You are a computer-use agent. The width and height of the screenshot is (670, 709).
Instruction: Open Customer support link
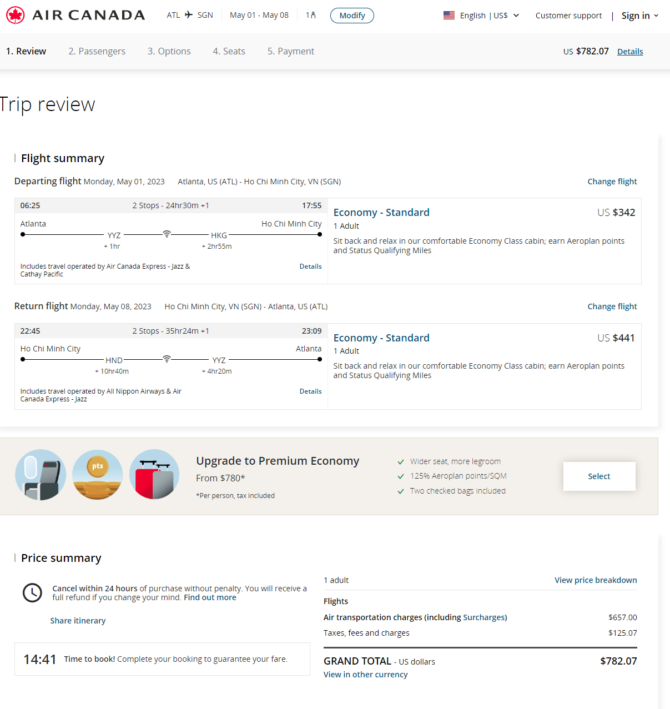click(568, 15)
